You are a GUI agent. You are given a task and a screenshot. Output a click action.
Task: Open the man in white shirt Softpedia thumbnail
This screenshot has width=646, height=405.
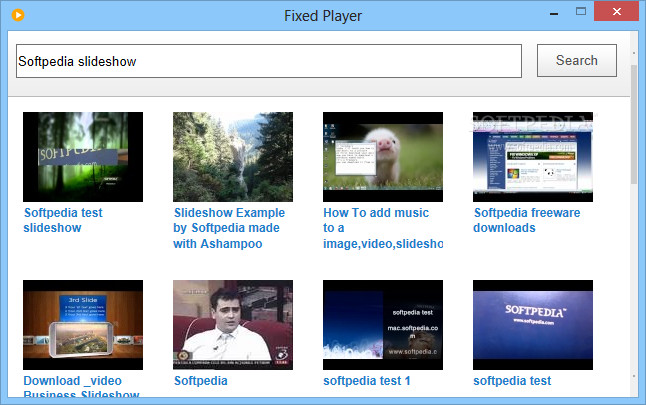pos(233,325)
